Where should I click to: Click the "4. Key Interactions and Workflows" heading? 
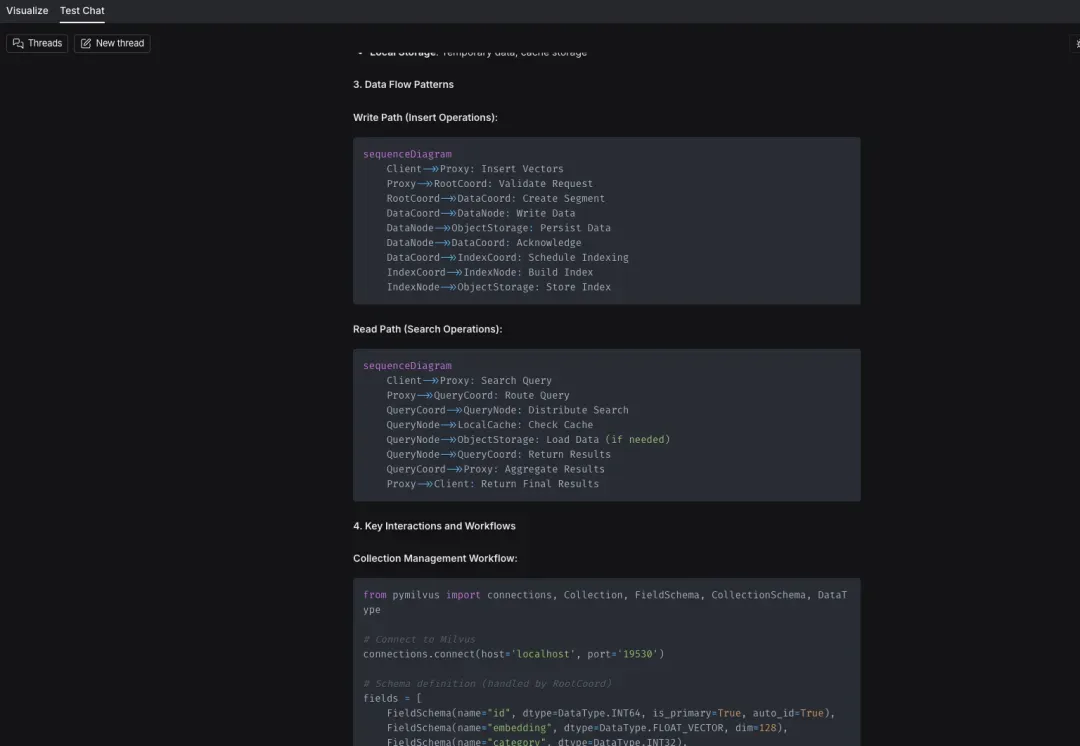[434, 526]
